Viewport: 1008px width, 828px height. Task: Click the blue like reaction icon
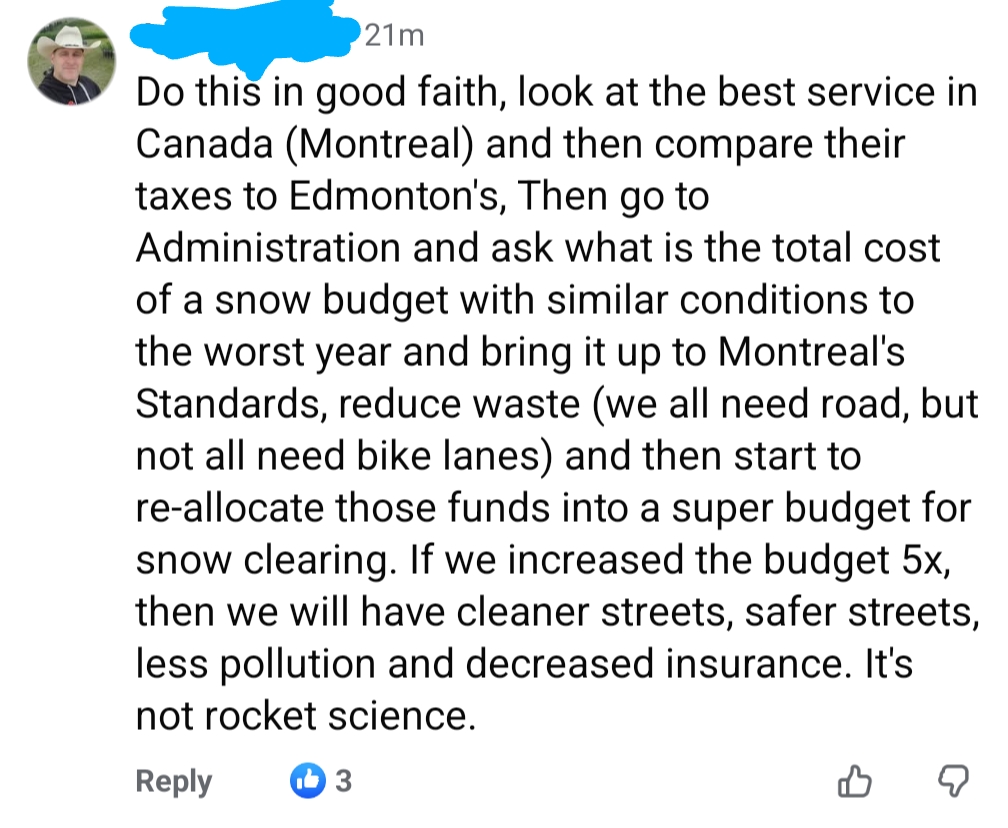304,780
